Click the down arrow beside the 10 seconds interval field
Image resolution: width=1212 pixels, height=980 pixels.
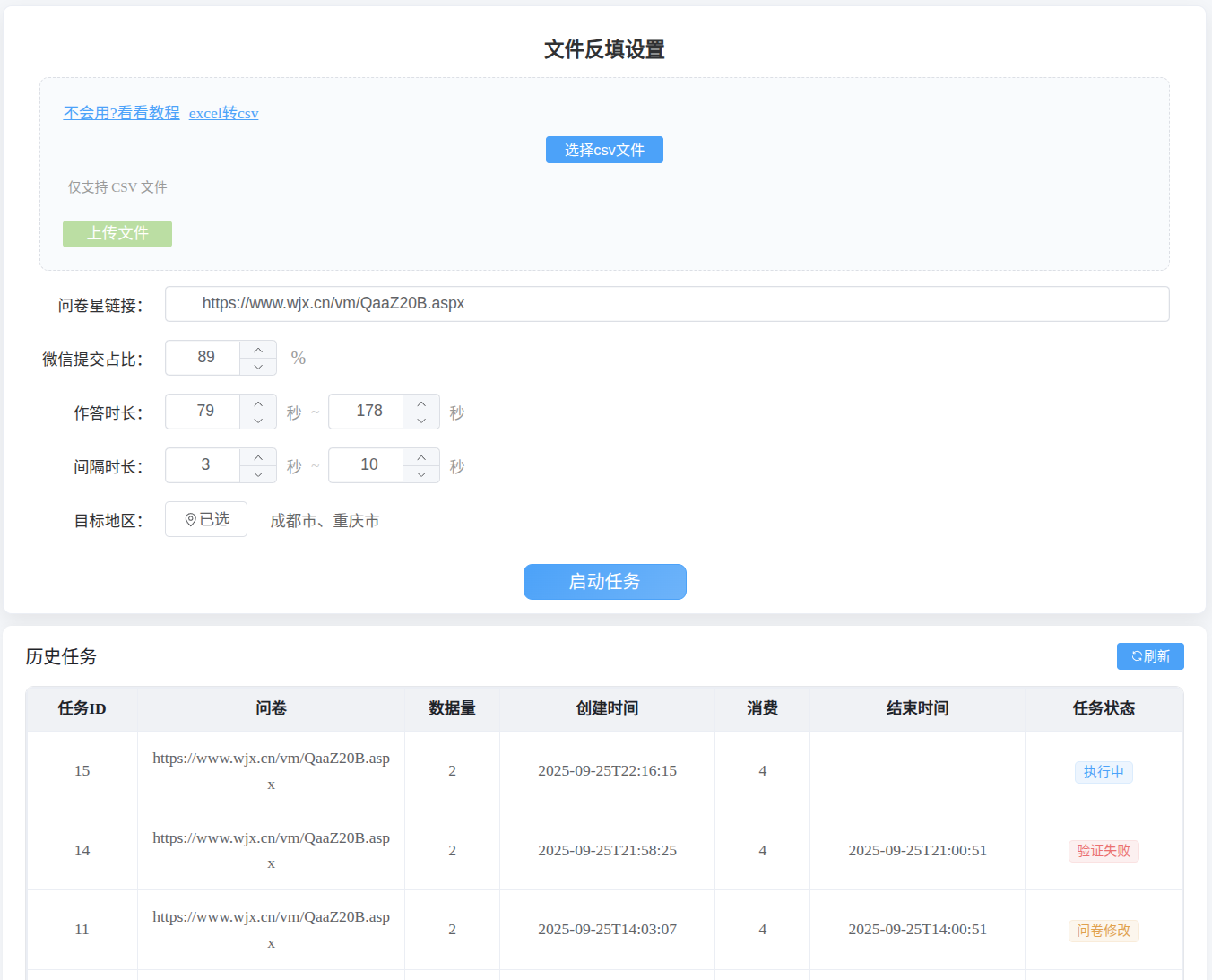coord(420,473)
